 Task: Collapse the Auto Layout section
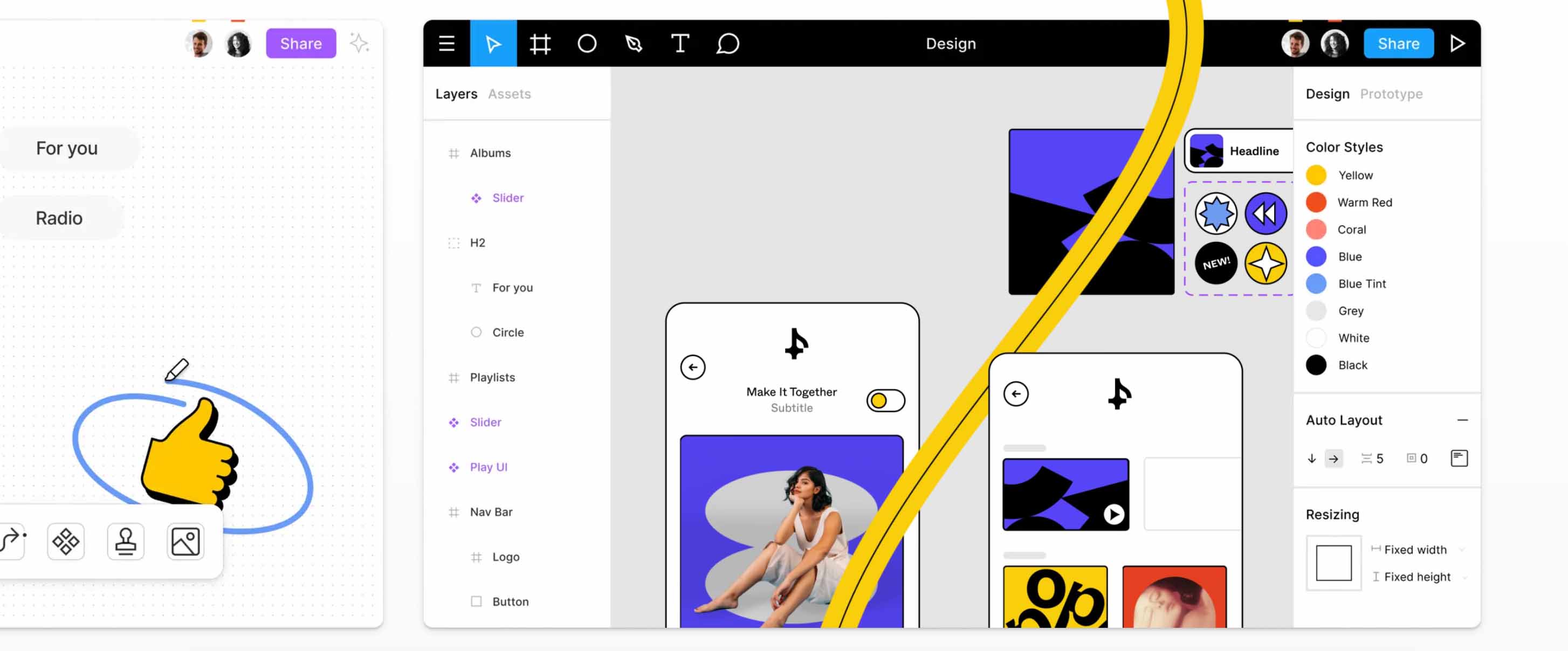[x=1462, y=420]
